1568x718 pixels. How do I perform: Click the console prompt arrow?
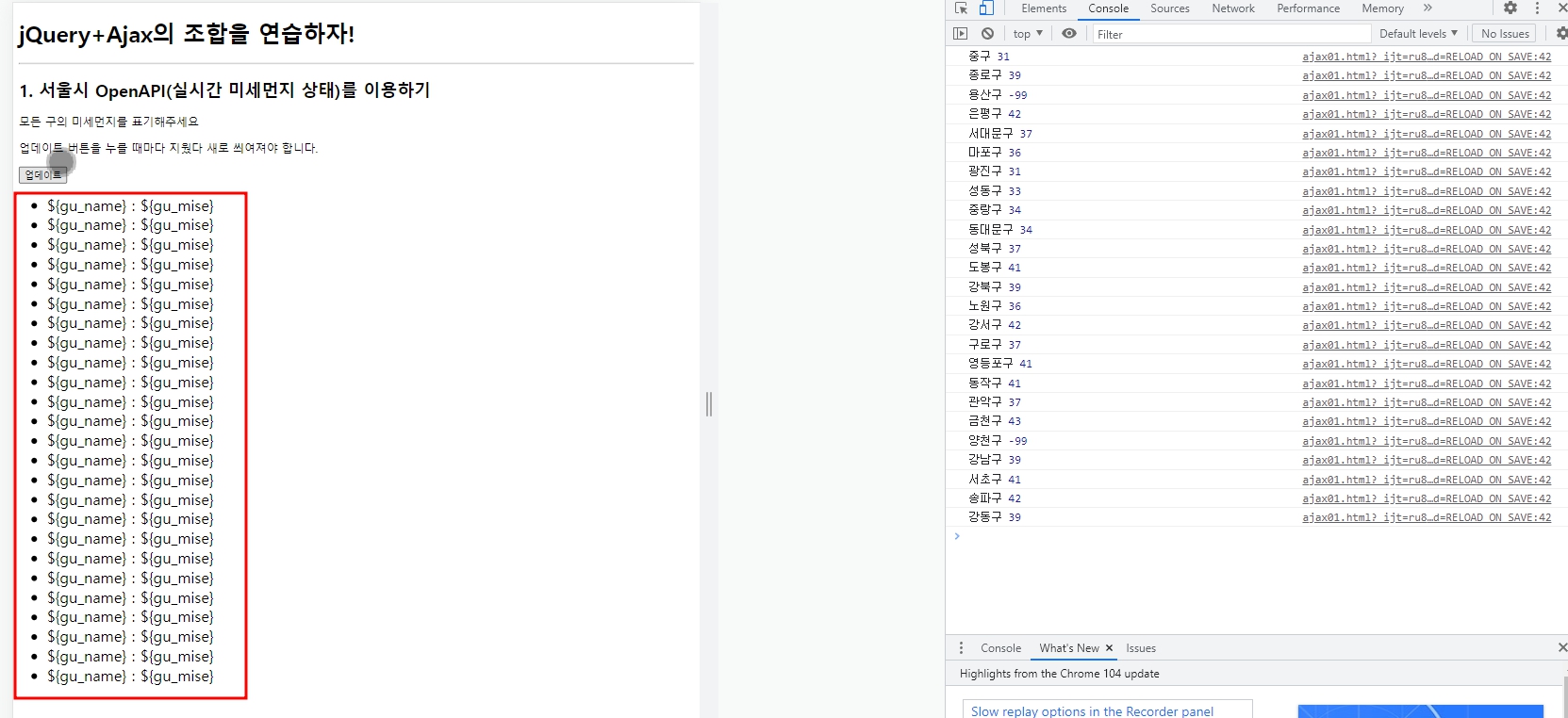957,536
